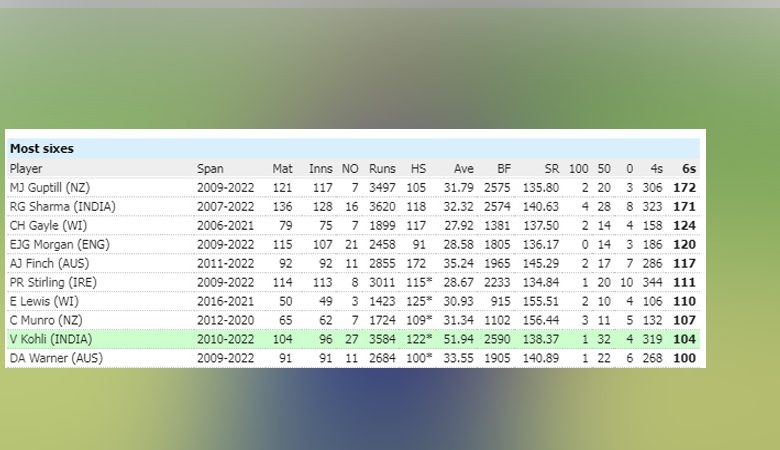Viewport: 780px width, 450px height.
Task: Click the 4s column header
Action: [x=656, y=169]
